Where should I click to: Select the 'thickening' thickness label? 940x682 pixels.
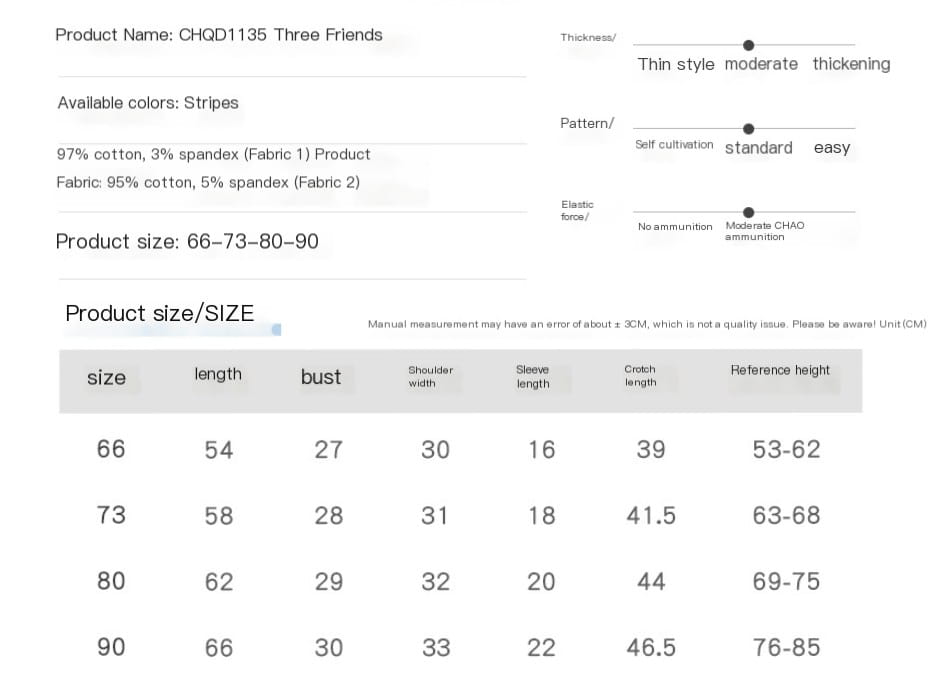851,64
